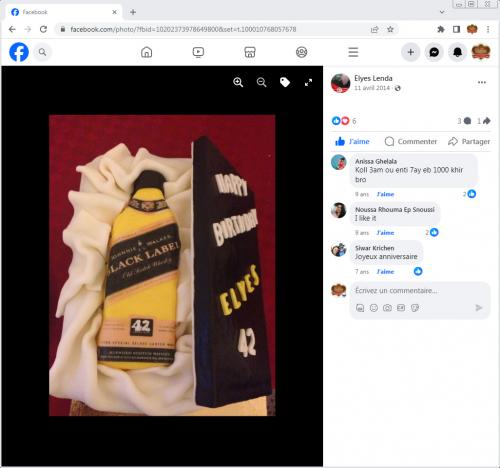Click in the Écrivez un commentaire field
This screenshot has height=468, width=500.
coord(413,291)
